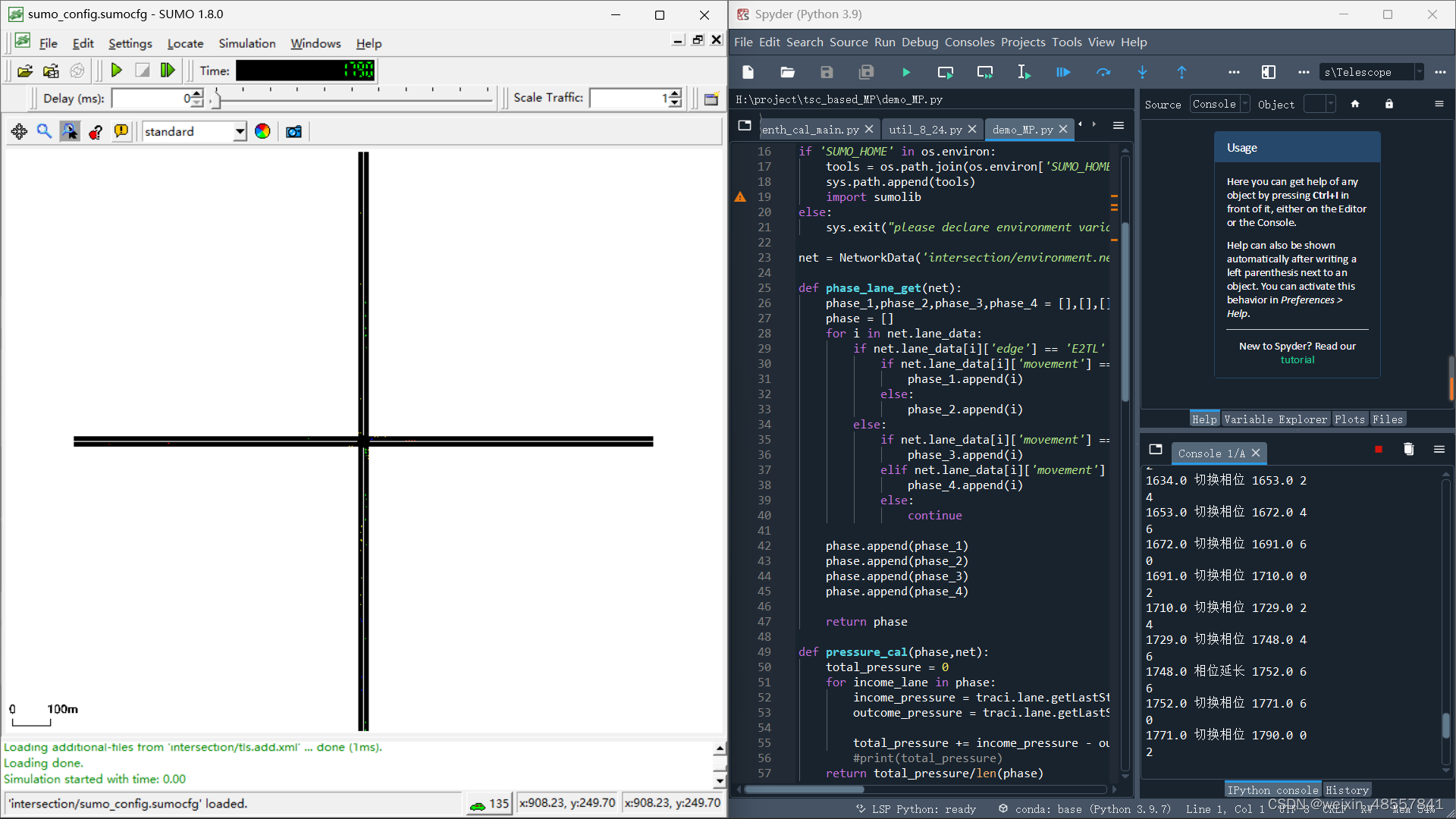The image size is (1456, 819).
Task: Stop the SUMO simulation
Action: click(142, 71)
